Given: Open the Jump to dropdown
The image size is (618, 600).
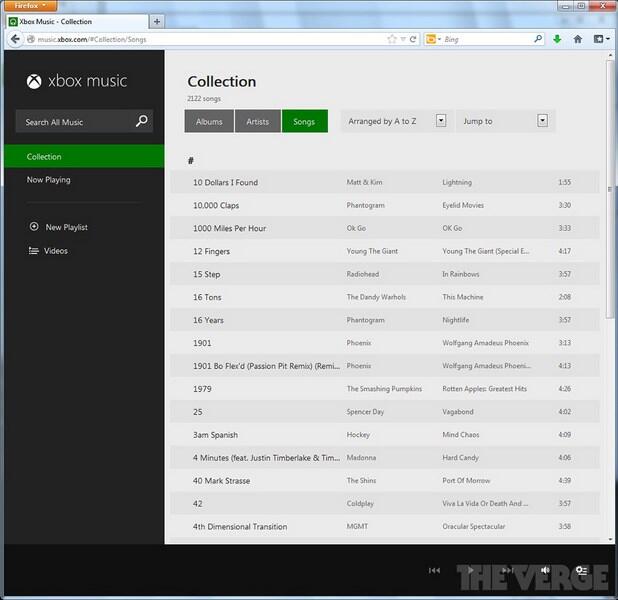Looking at the screenshot, I should [543, 121].
